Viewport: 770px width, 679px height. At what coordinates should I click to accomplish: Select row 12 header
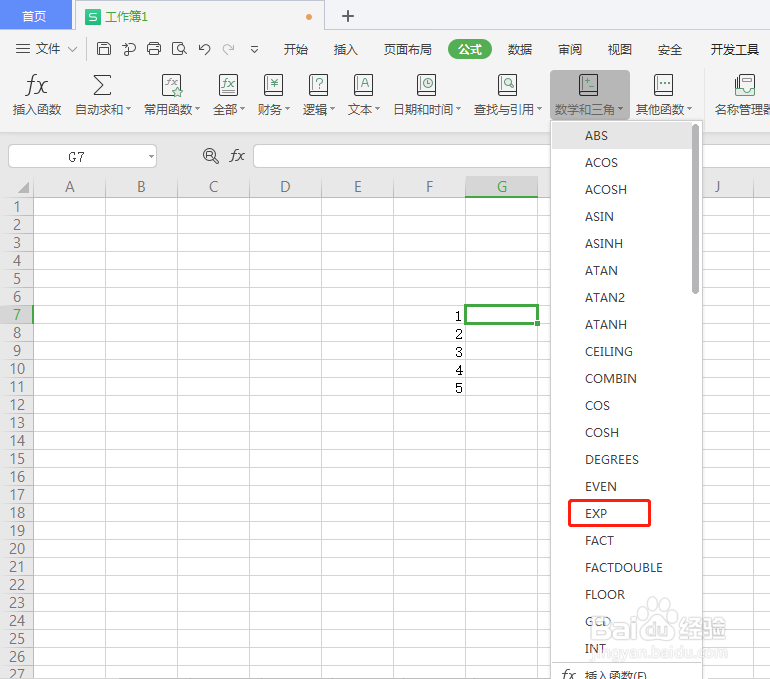click(x=17, y=405)
